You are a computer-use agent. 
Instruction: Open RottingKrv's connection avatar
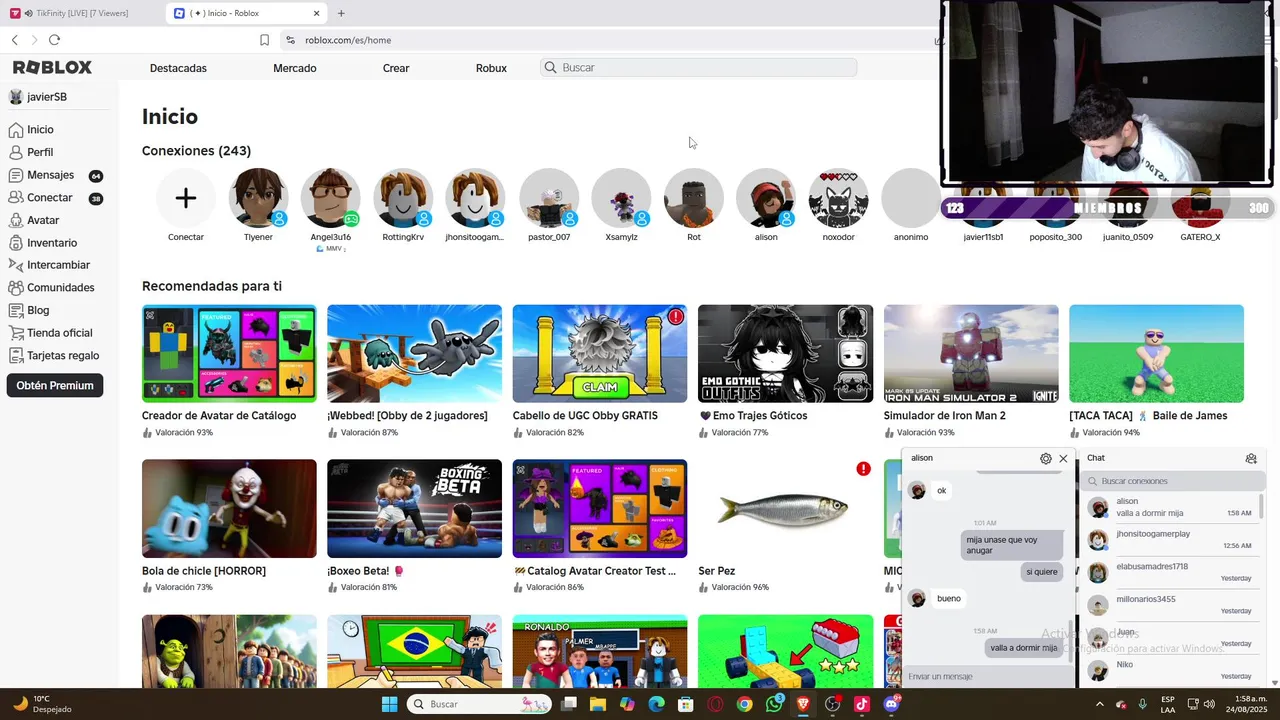403,198
